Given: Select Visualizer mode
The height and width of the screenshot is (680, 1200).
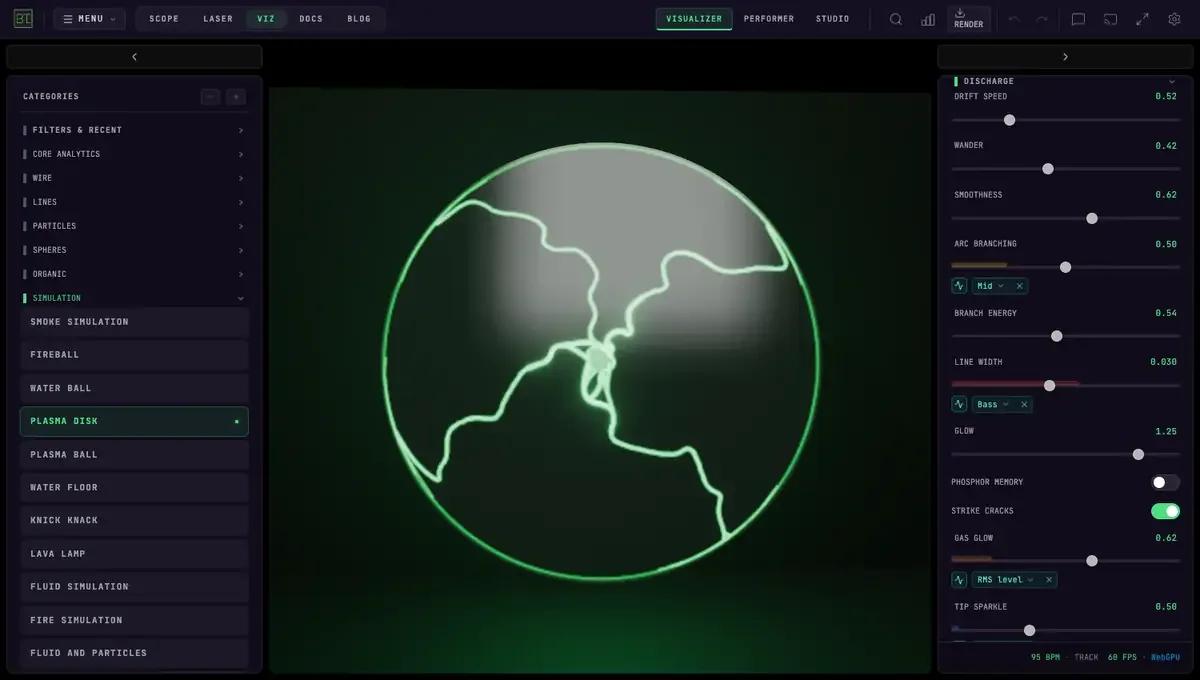Looking at the screenshot, I should (694, 19).
